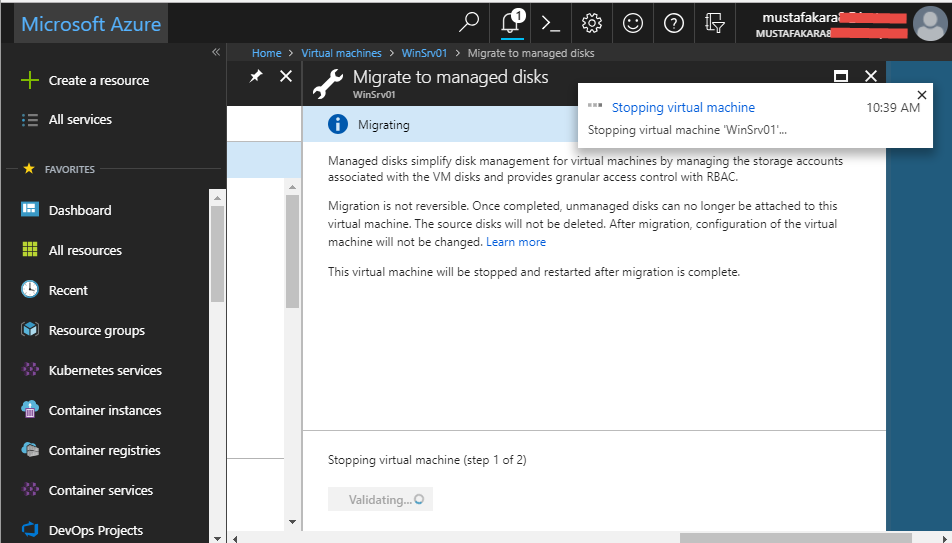Screen dimensions: 952x543
Task: Click the blue info icon beside Migrating
Action: click(338, 125)
